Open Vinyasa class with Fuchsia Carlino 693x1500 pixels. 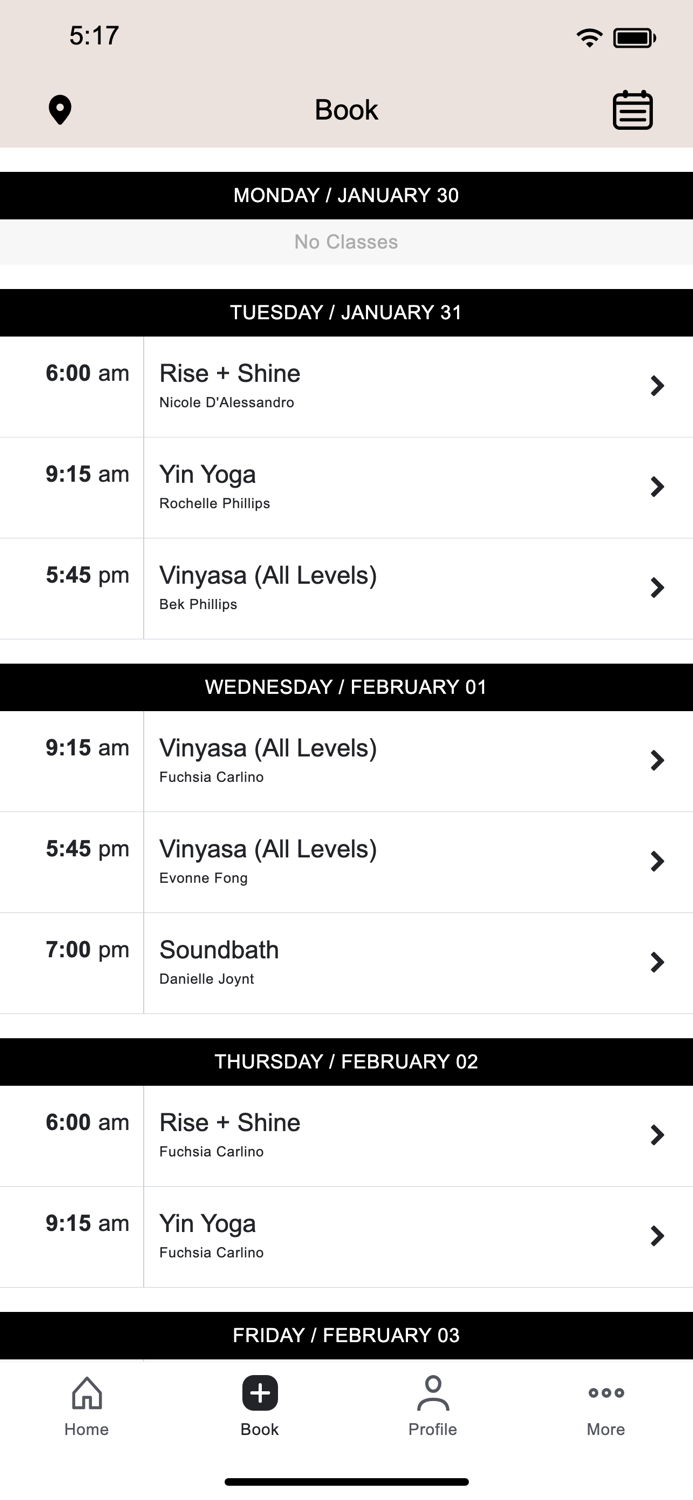click(x=268, y=760)
